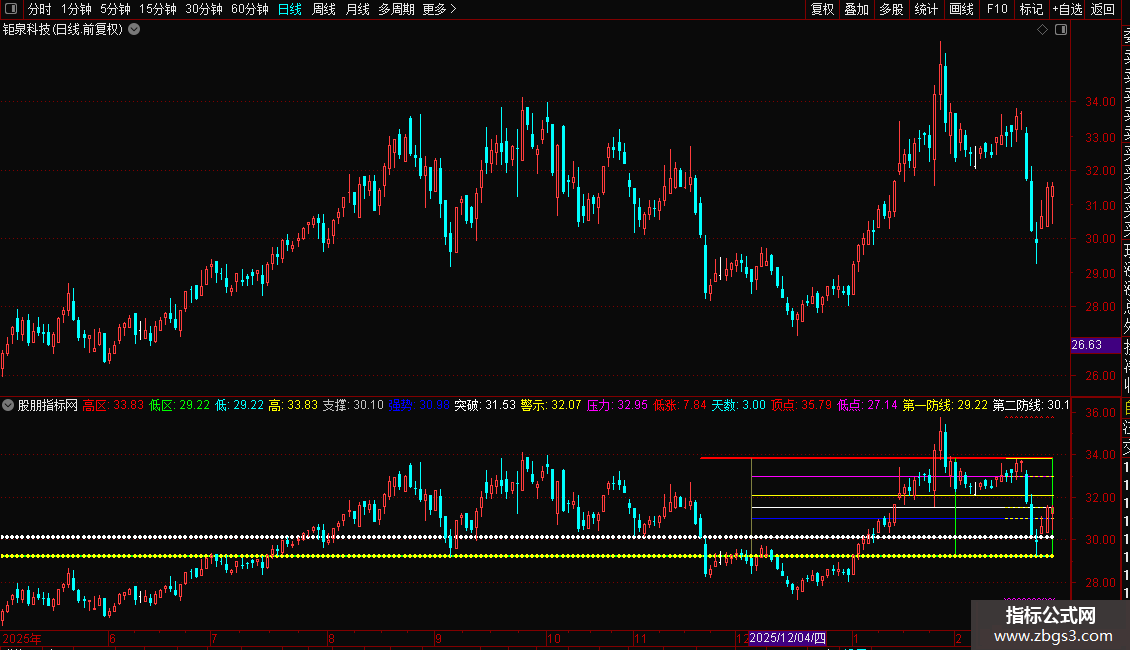Click the 第一防线: 29.22 indicator value
Viewport: 1130px width, 650px height.
[945, 405]
